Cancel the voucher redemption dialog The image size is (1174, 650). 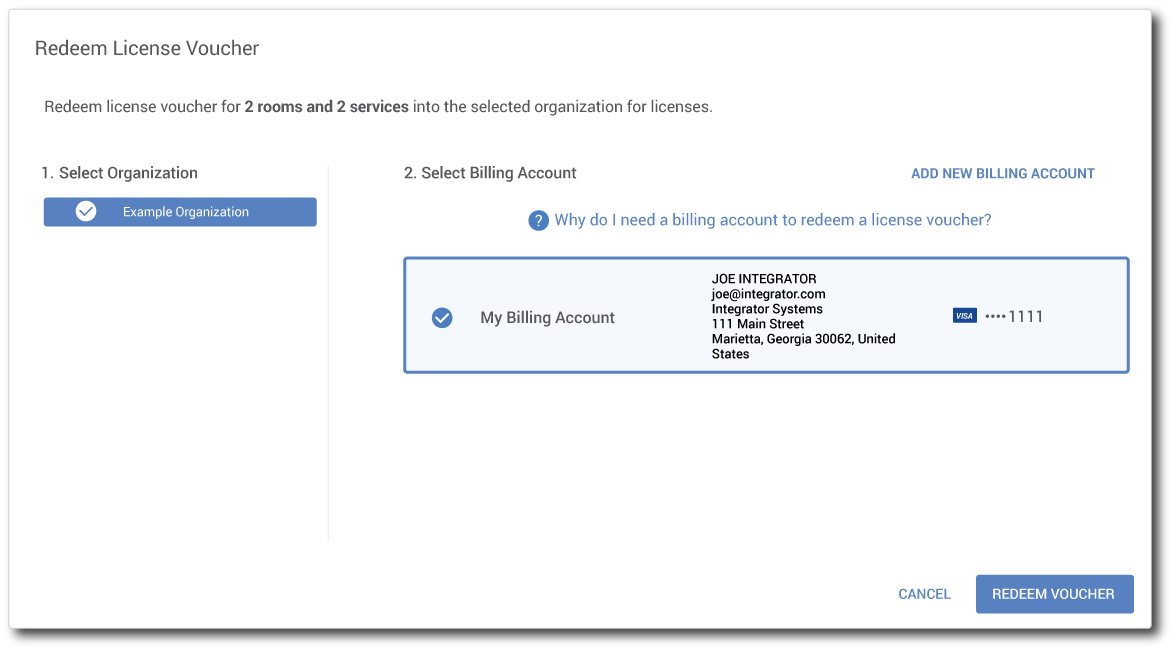(x=924, y=594)
